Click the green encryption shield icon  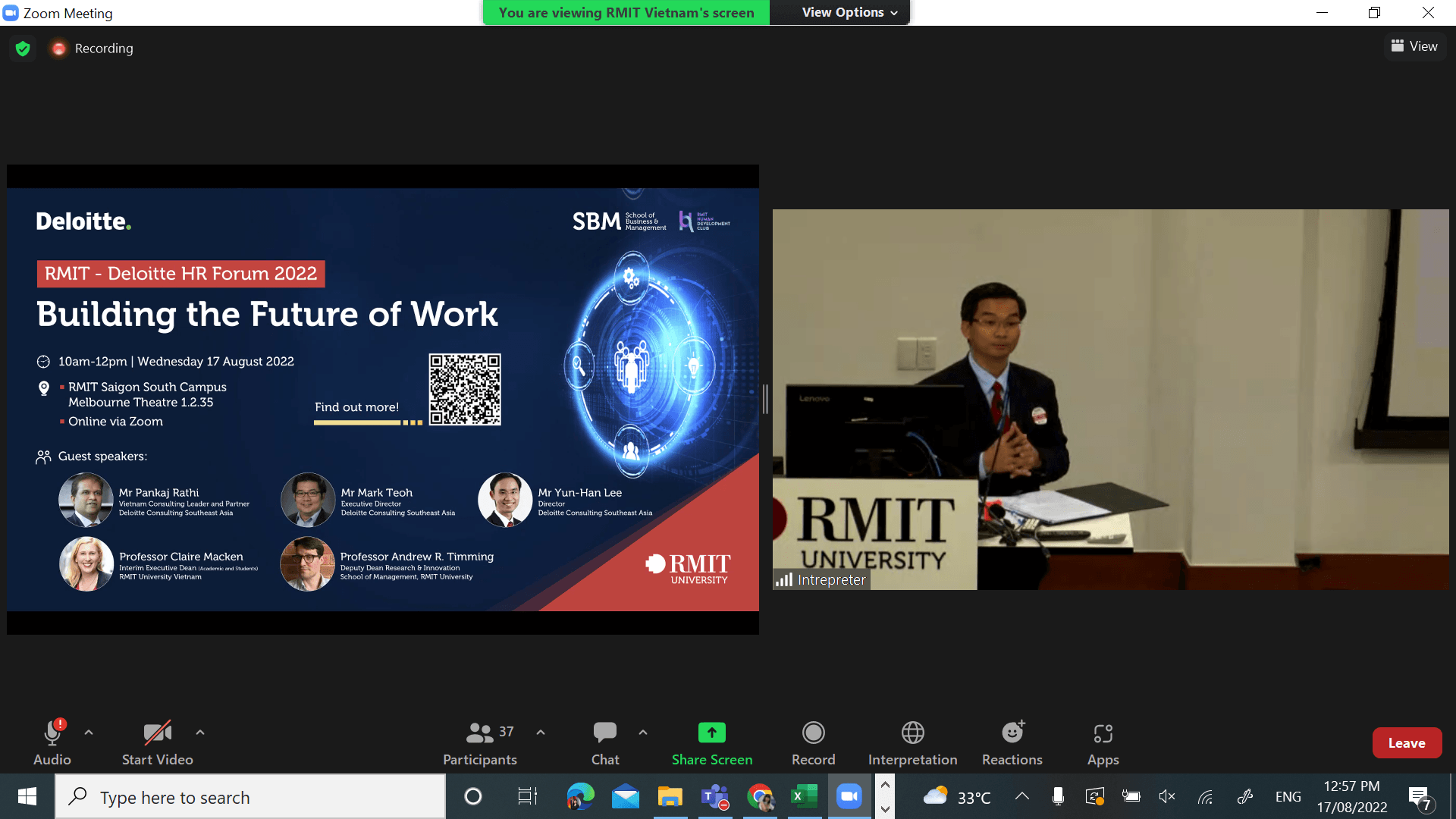(23, 49)
